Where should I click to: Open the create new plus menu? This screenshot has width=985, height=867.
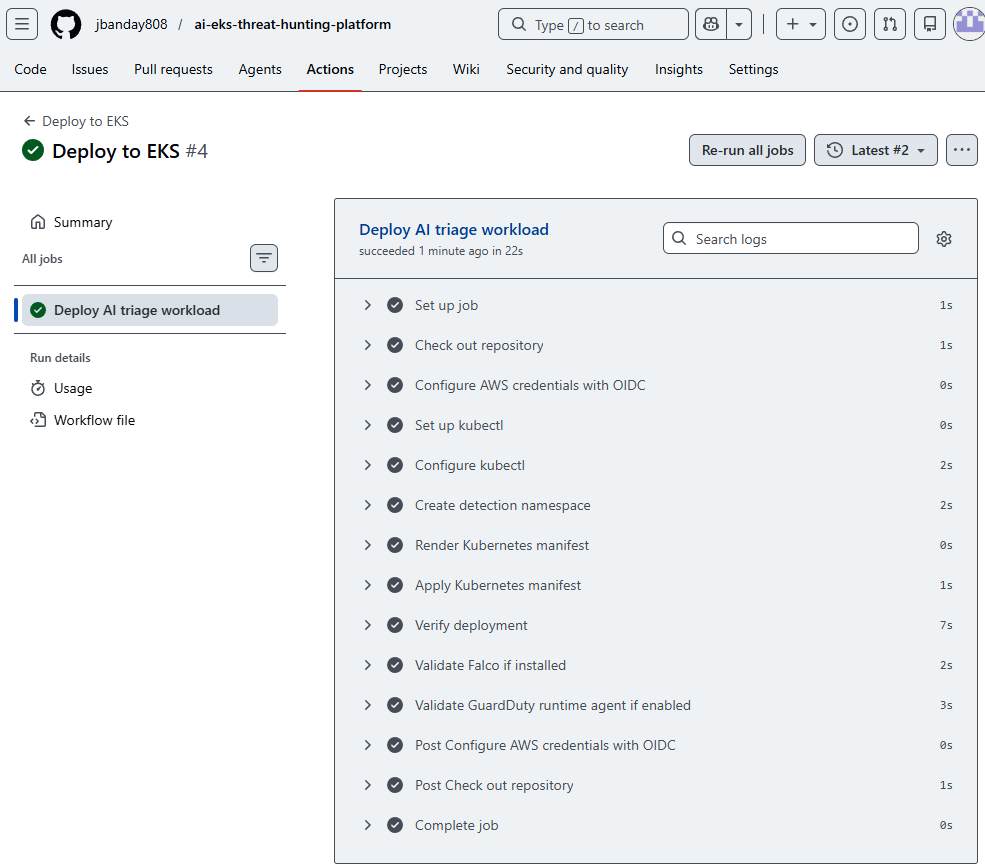click(801, 25)
